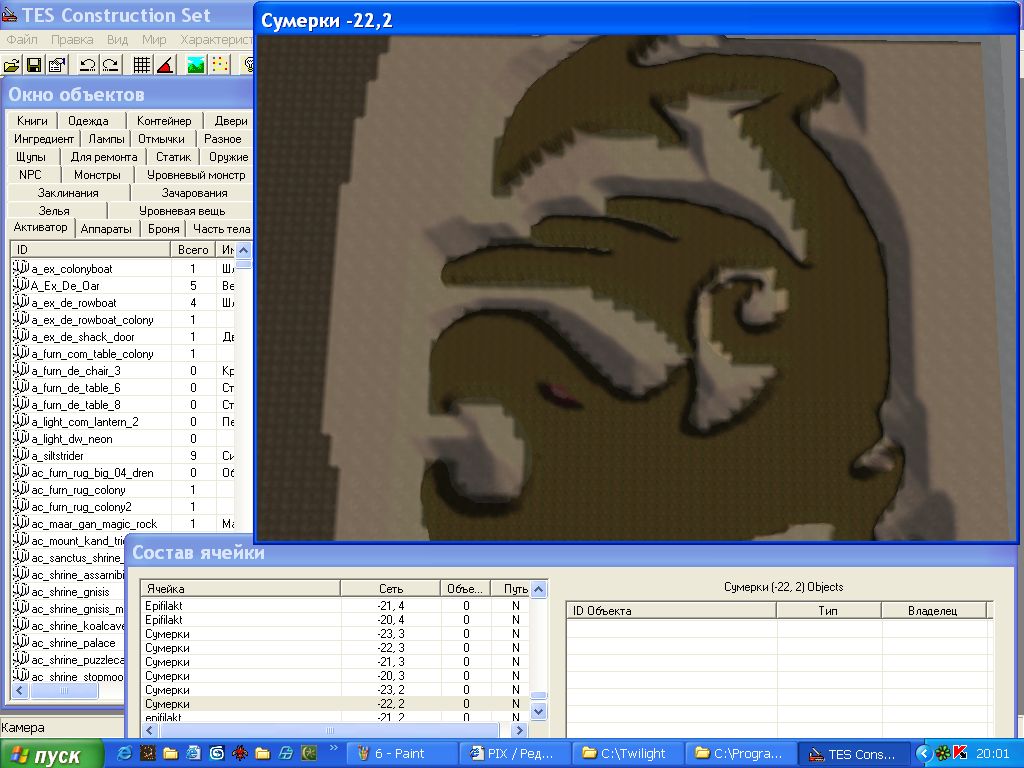1024x768 pixels.
Task: Sort cell list by Сеть column
Action: (391, 588)
